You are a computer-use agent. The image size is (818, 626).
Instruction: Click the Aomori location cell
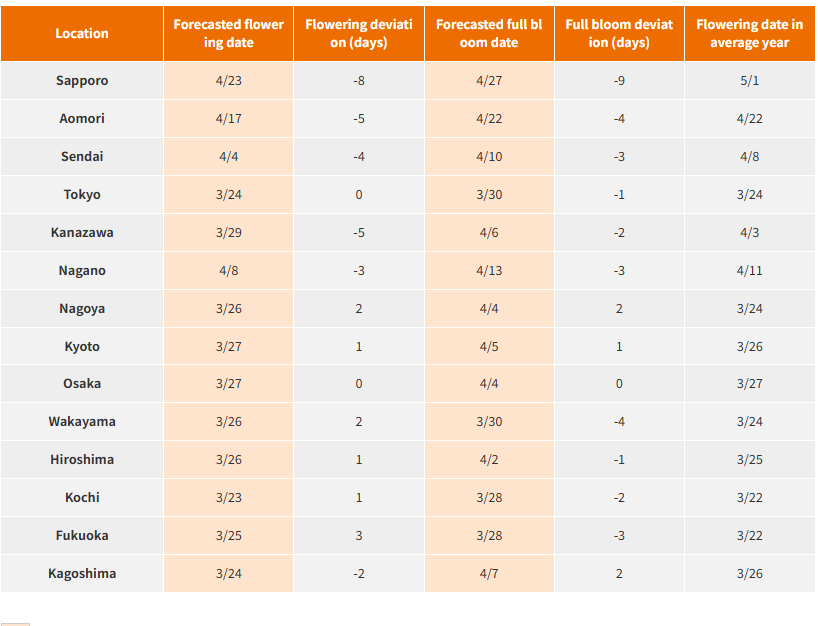tap(82, 118)
